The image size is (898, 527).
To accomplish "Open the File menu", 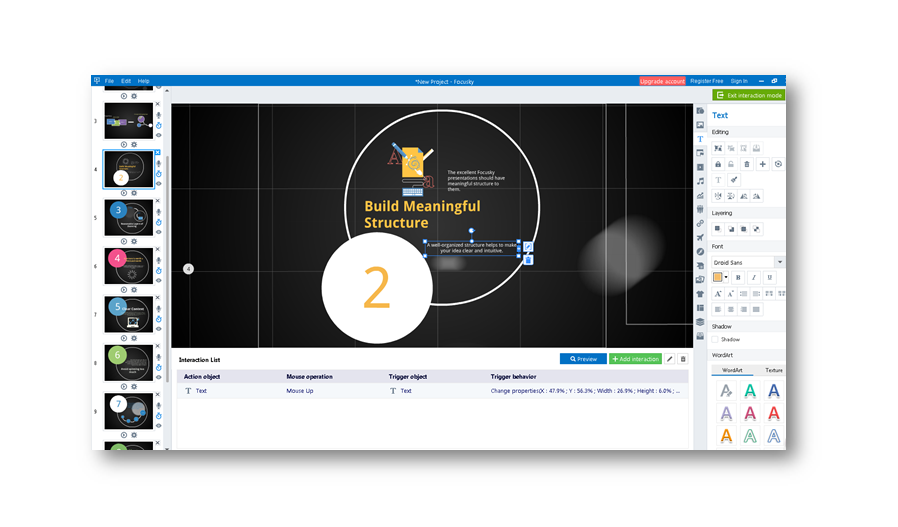I will [x=109, y=81].
